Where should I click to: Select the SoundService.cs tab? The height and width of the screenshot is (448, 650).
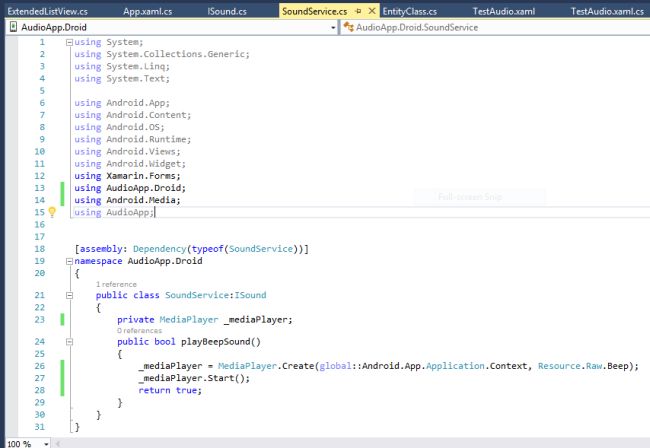315,11
